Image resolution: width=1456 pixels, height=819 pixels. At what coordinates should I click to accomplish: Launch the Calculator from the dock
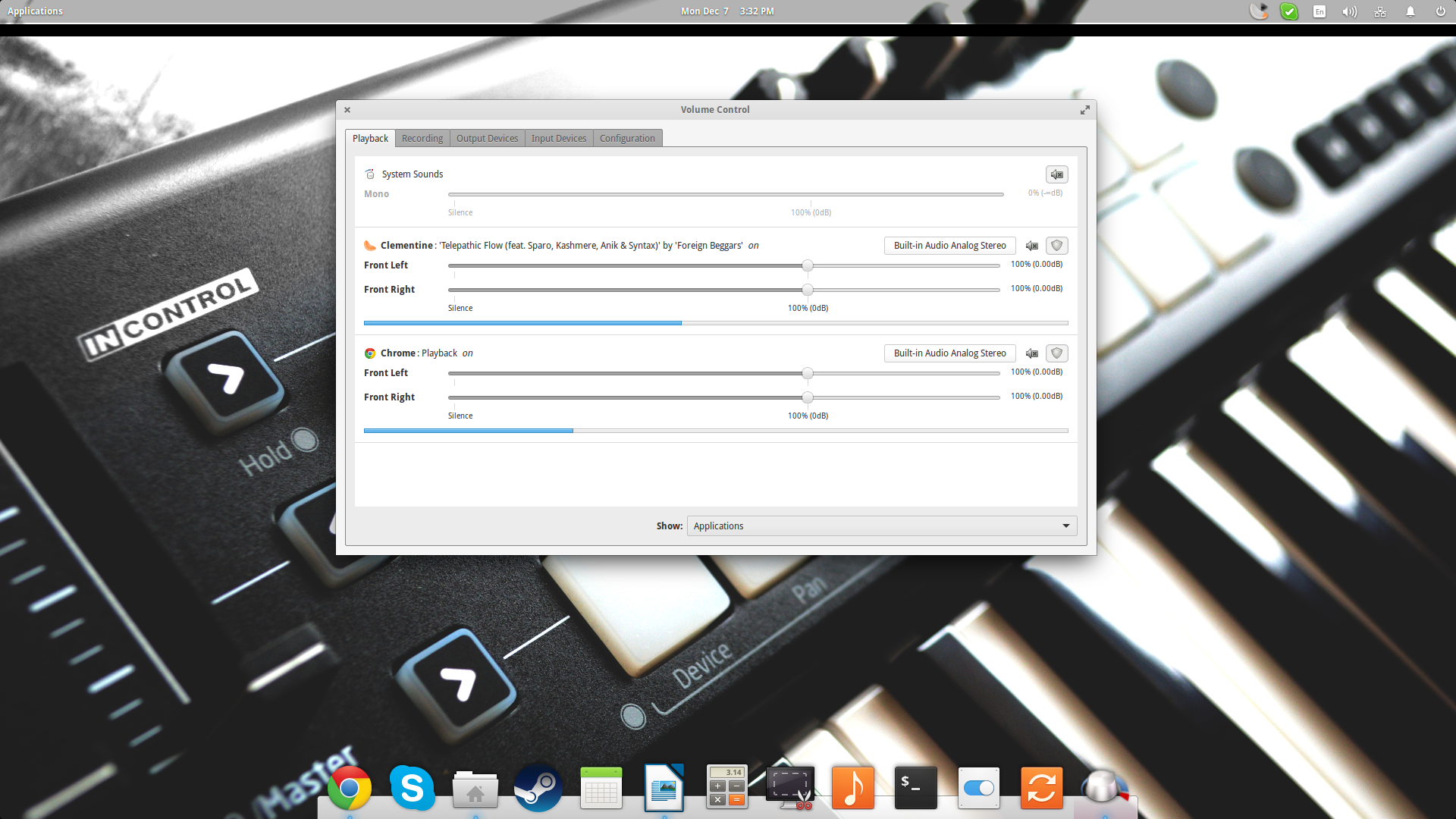point(727,786)
